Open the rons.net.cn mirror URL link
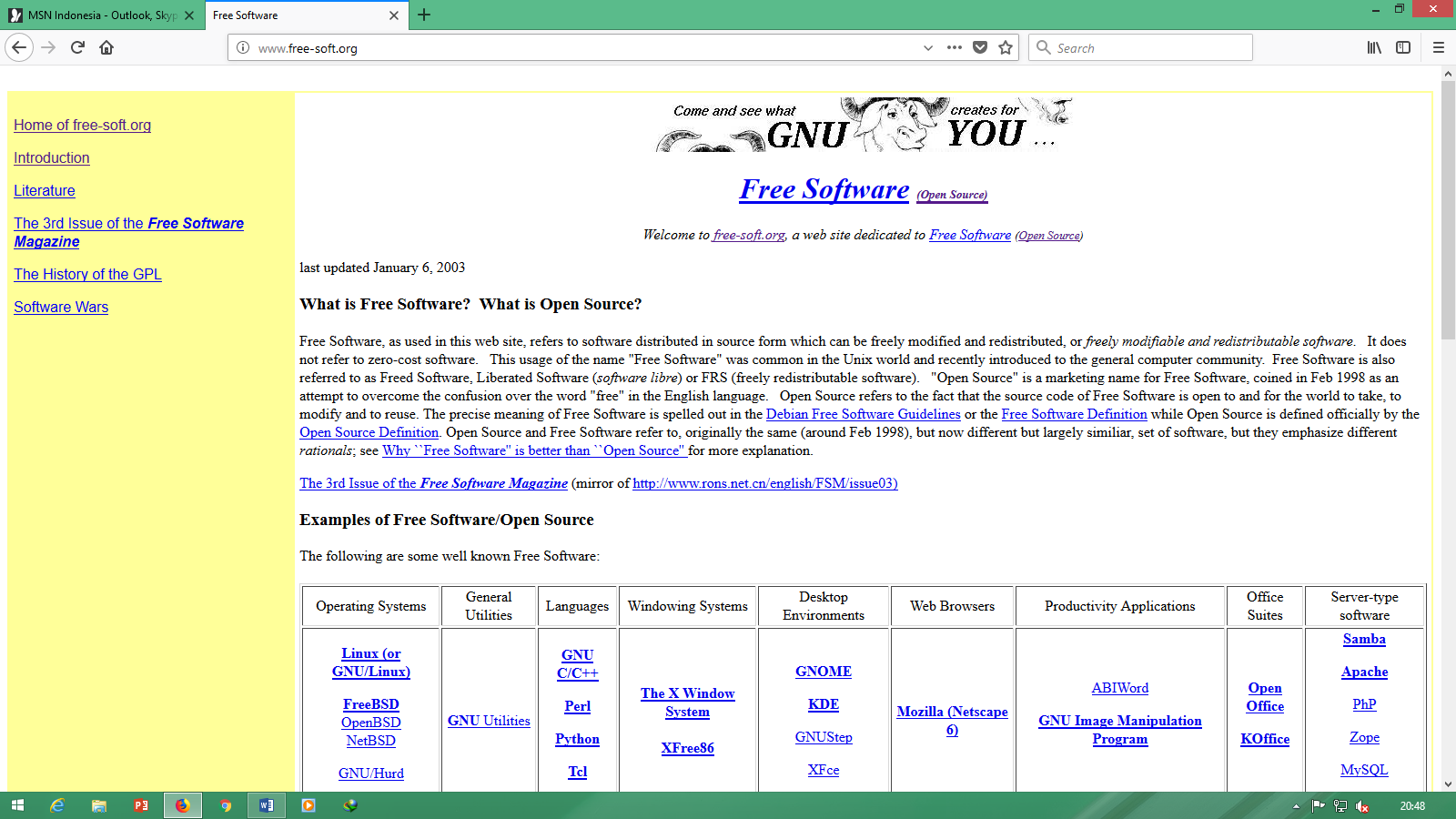 click(x=765, y=483)
